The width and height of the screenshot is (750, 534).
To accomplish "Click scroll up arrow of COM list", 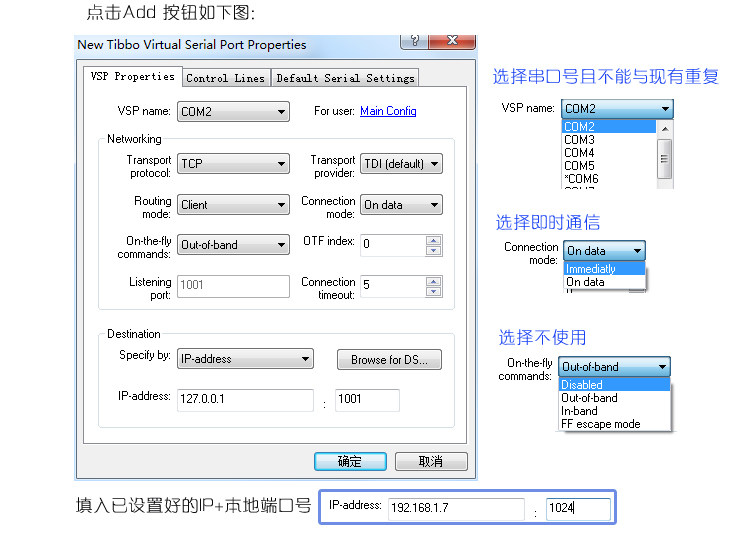I will 664,129.
